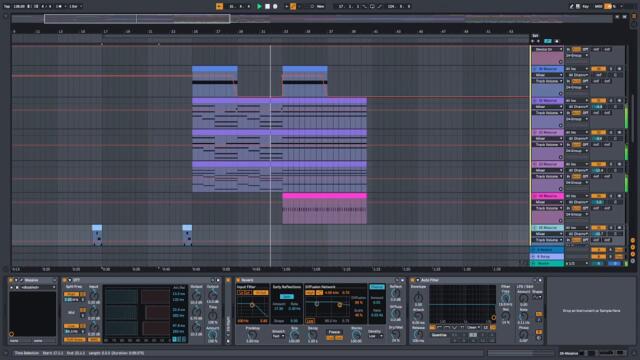The width and height of the screenshot is (640, 360).
Task: Open the Reverb Smooth Fast menu
Action: 279,336
